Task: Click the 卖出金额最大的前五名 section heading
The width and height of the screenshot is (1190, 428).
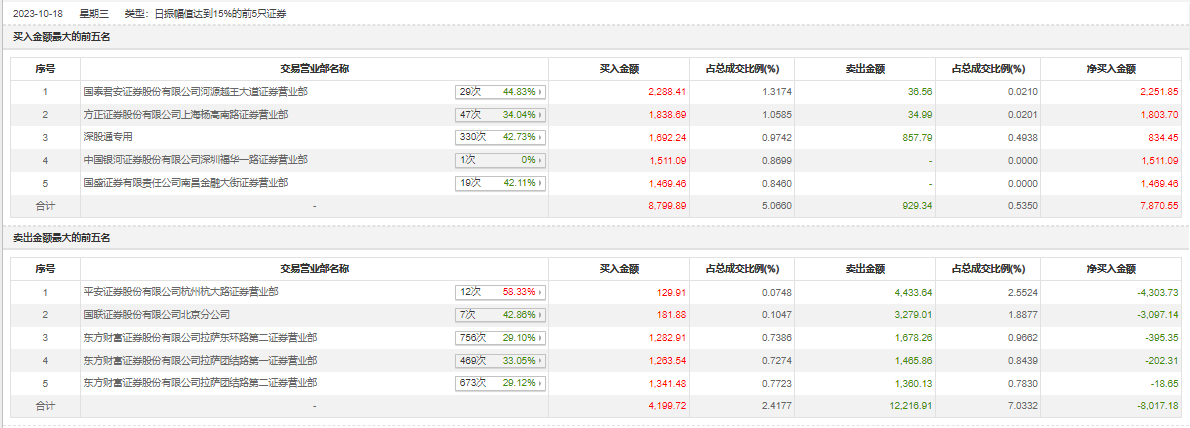Action: click(x=61, y=238)
